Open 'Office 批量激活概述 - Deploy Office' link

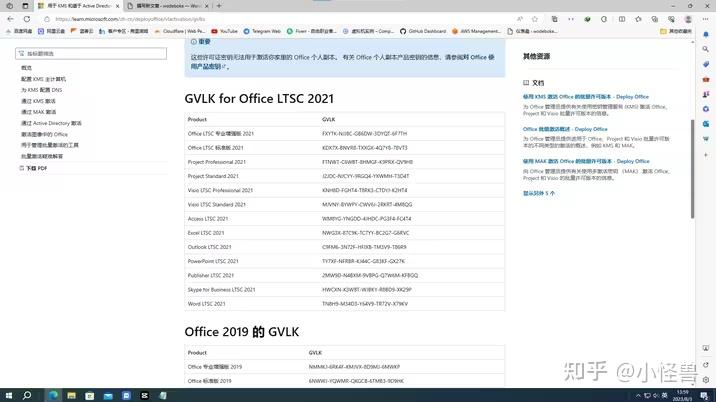(565, 129)
